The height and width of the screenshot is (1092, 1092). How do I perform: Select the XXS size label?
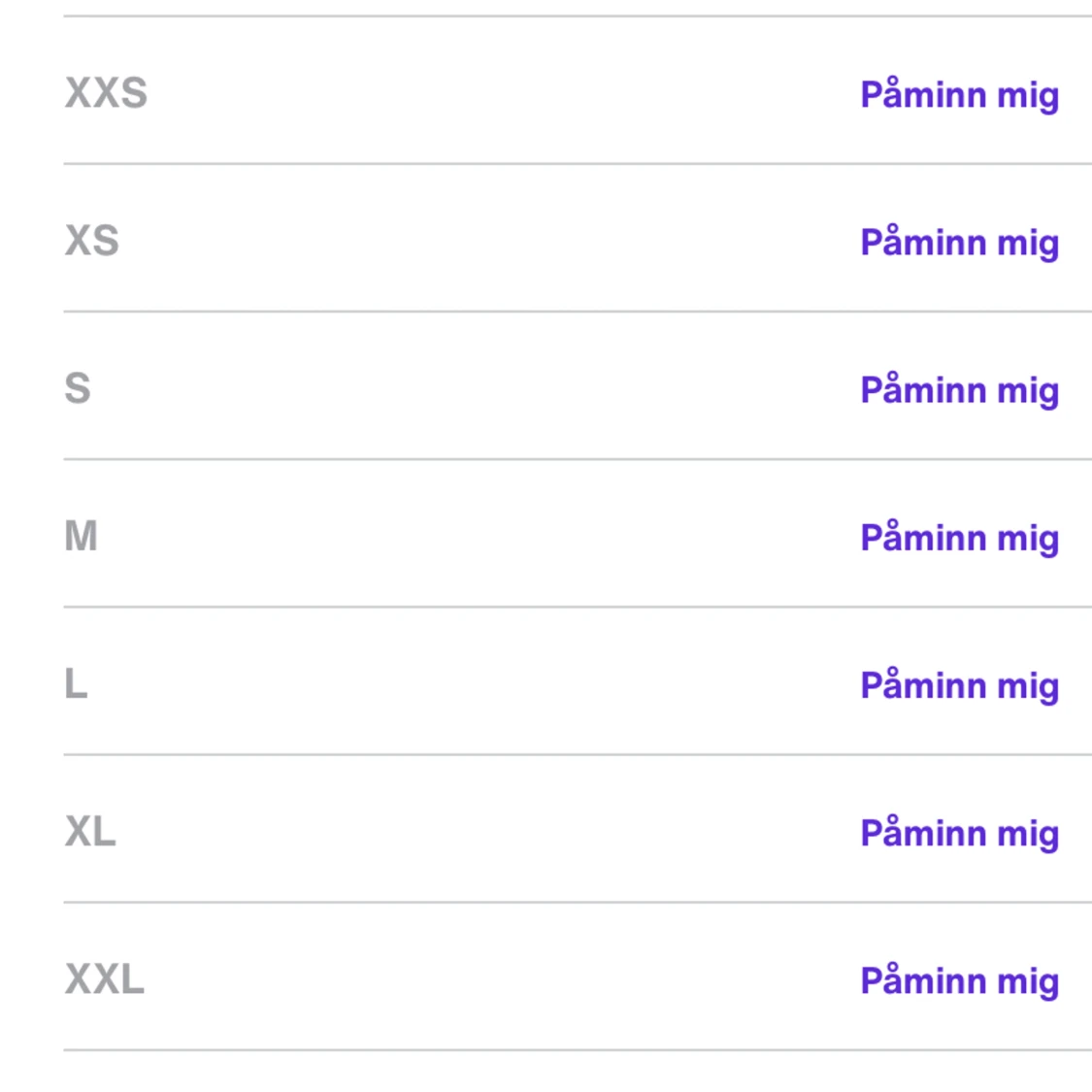tap(106, 93)
